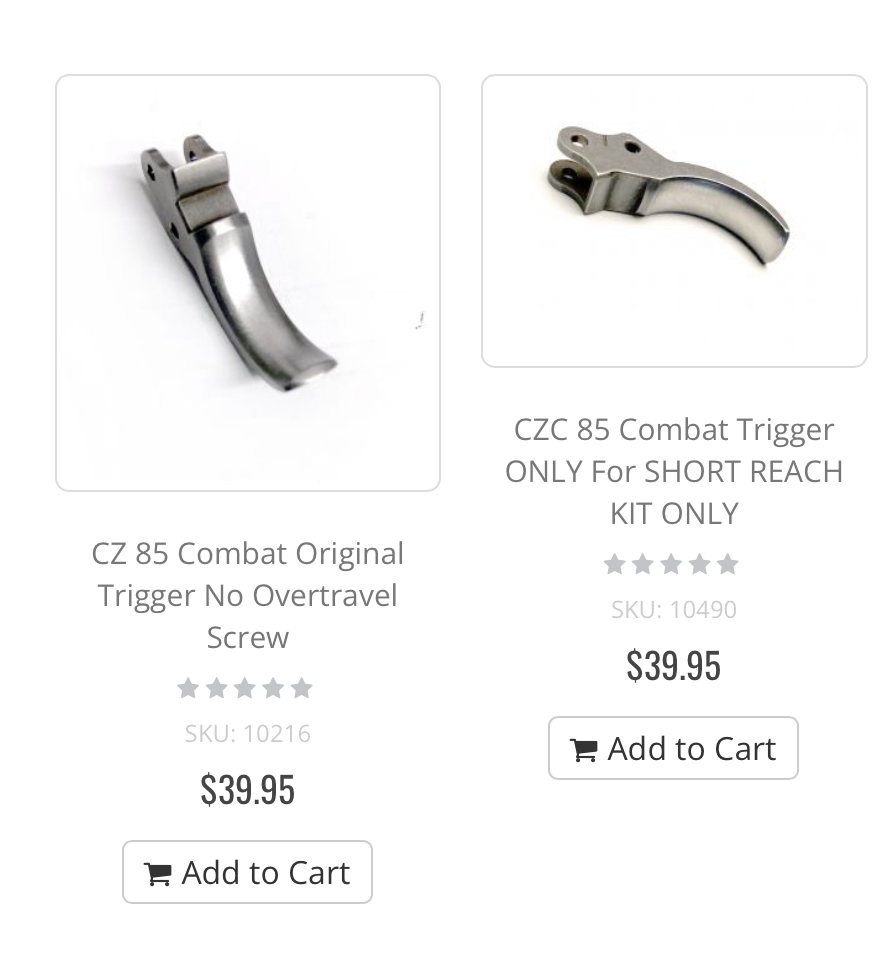Click the SKU: 10490 label
Screen dimensions: 877x966
coord(674,610)
